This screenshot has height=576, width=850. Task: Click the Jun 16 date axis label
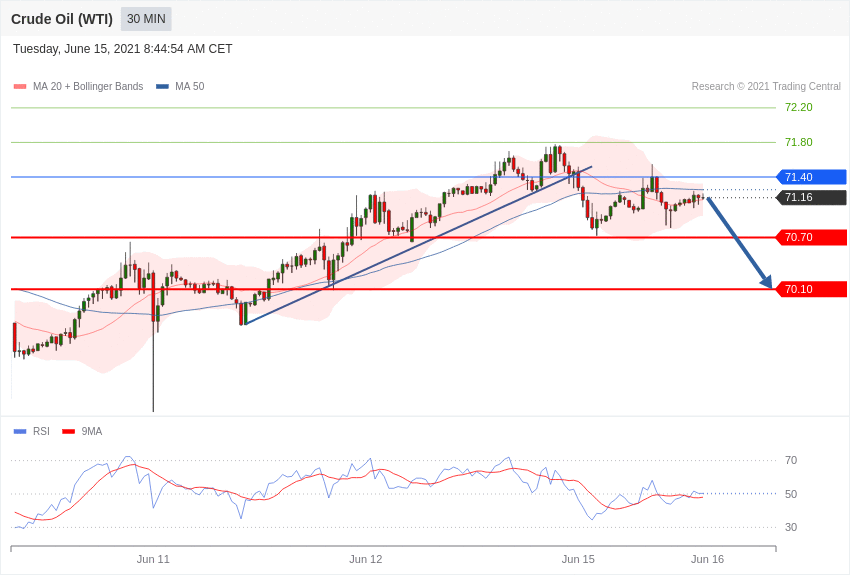pos(707,559)
